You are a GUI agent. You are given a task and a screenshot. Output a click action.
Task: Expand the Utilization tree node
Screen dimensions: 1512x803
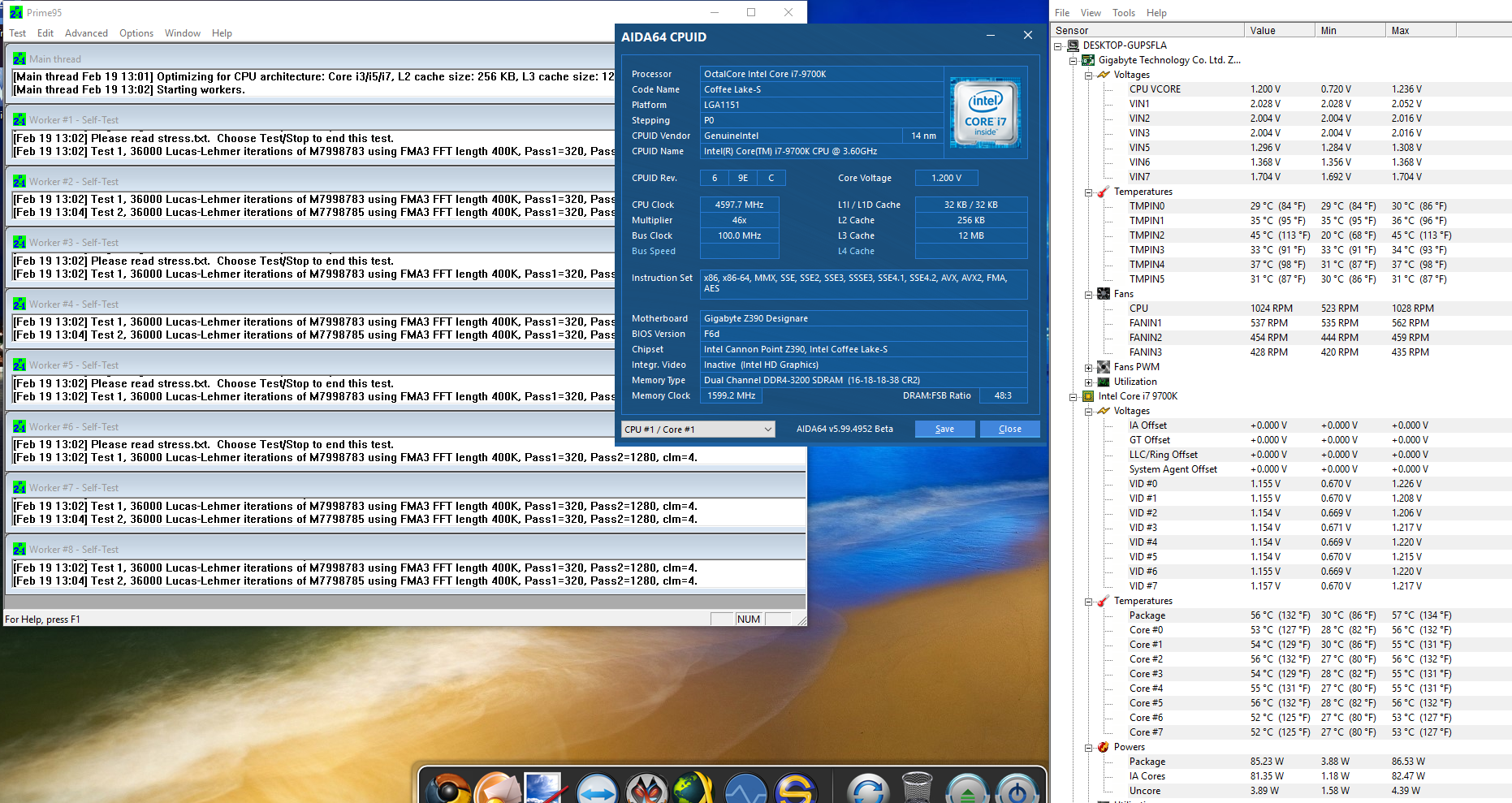coord(1089,382)
